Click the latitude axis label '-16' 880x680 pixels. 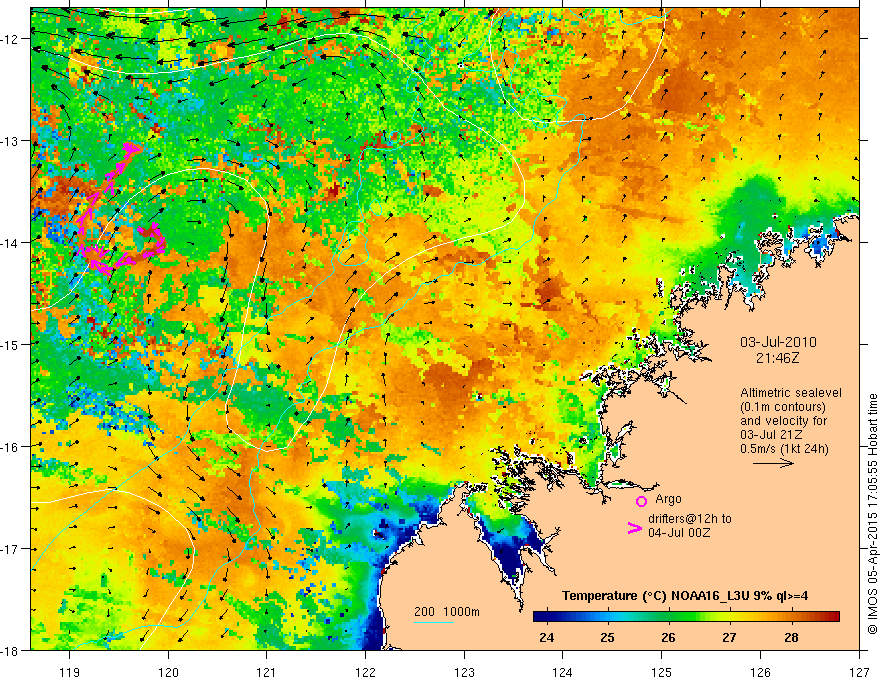coord(11,447)
